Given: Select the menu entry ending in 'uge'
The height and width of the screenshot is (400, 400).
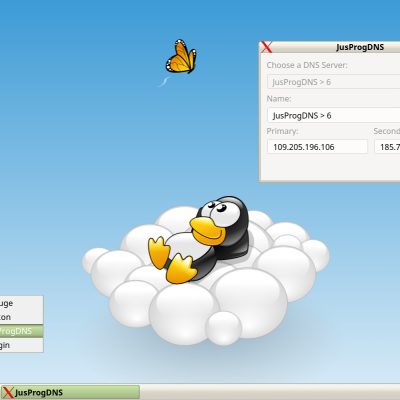Looking at the screenshot, I should point(21,303).
